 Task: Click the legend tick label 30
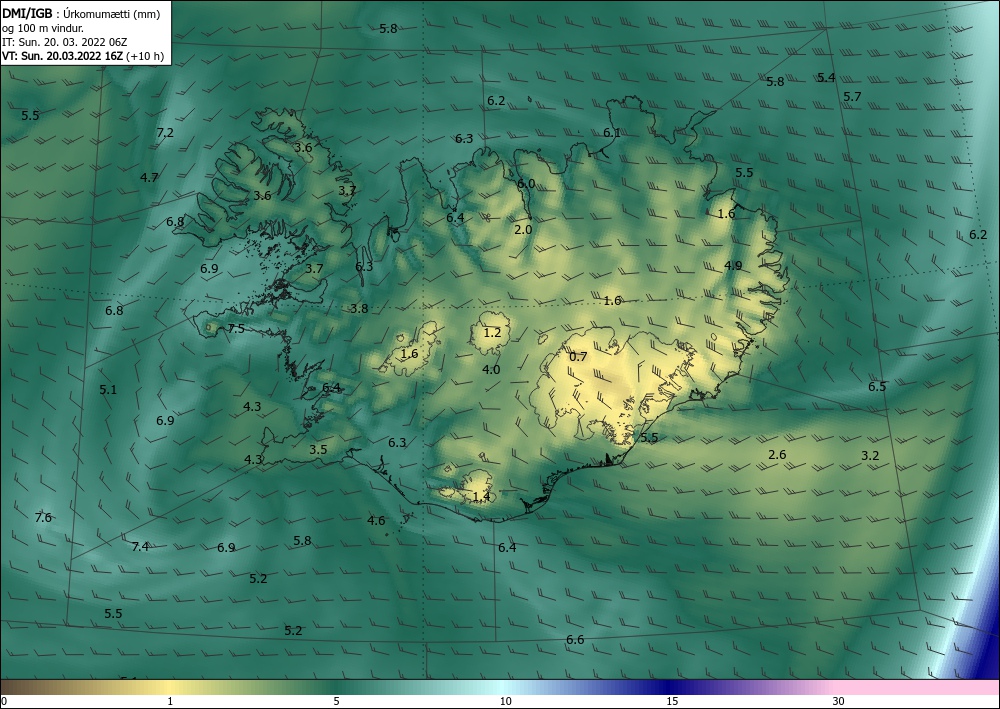(x=839, y=701)
